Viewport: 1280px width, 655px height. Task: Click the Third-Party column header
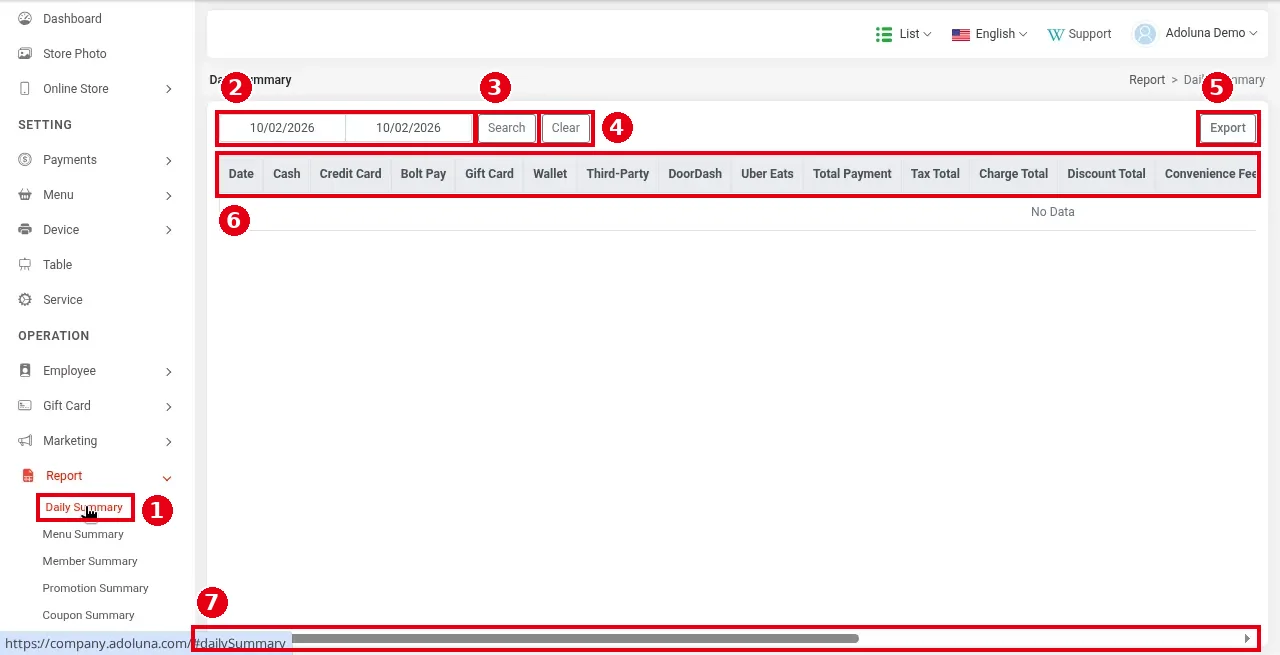coord(618,174)
